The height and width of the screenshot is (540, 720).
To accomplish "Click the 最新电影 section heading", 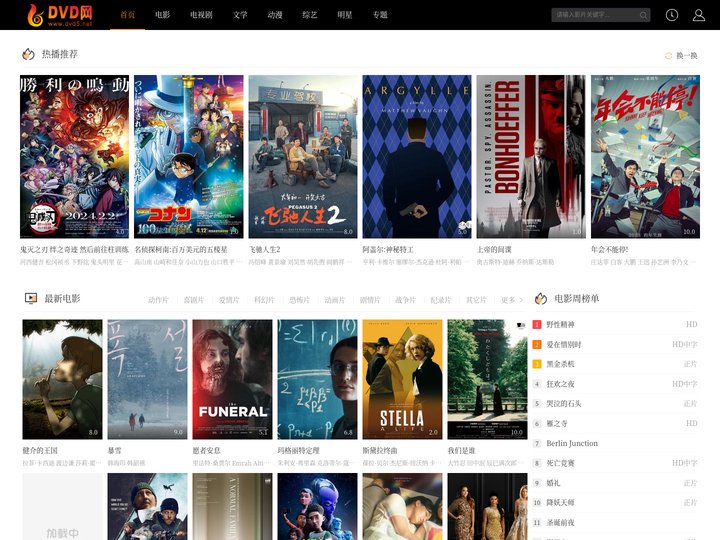I will pyautogui.click(x=62, y=298).
